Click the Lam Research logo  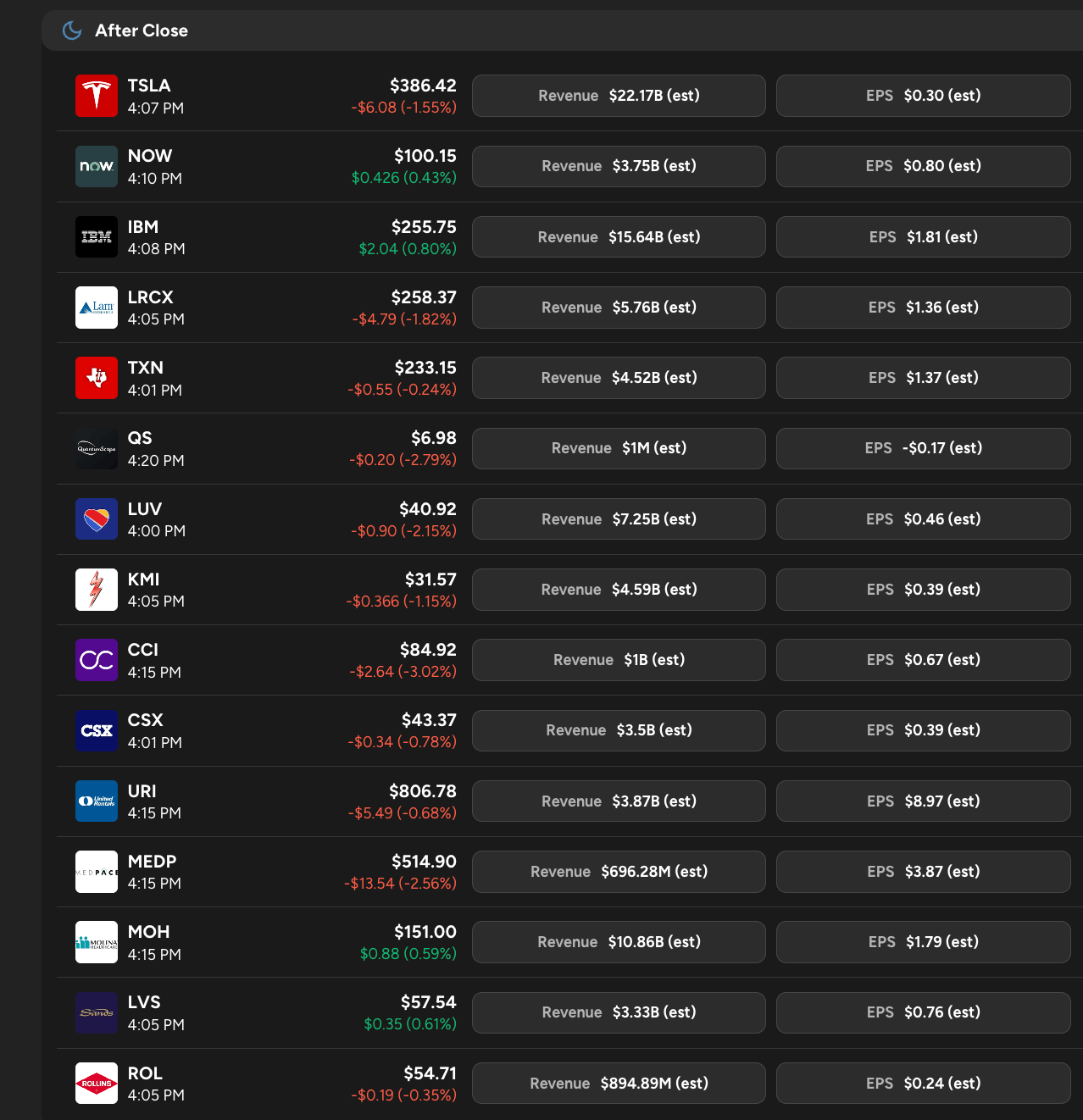pyautogui.click(x=97, y=308)
